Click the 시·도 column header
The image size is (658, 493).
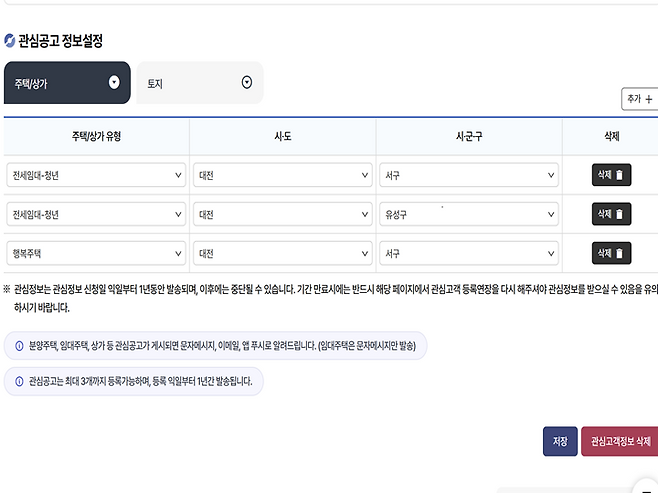pos(282,136)
